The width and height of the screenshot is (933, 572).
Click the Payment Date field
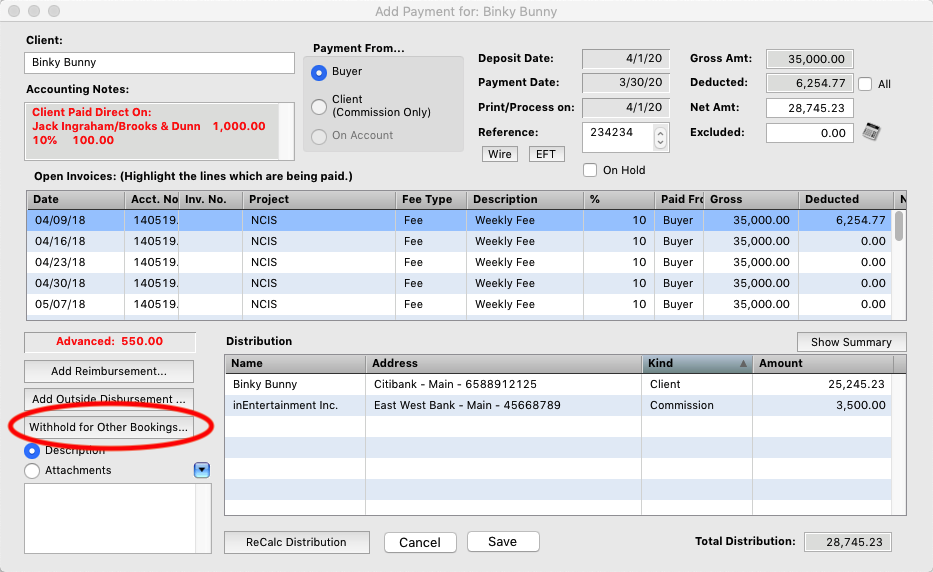(x=626, y=83)
